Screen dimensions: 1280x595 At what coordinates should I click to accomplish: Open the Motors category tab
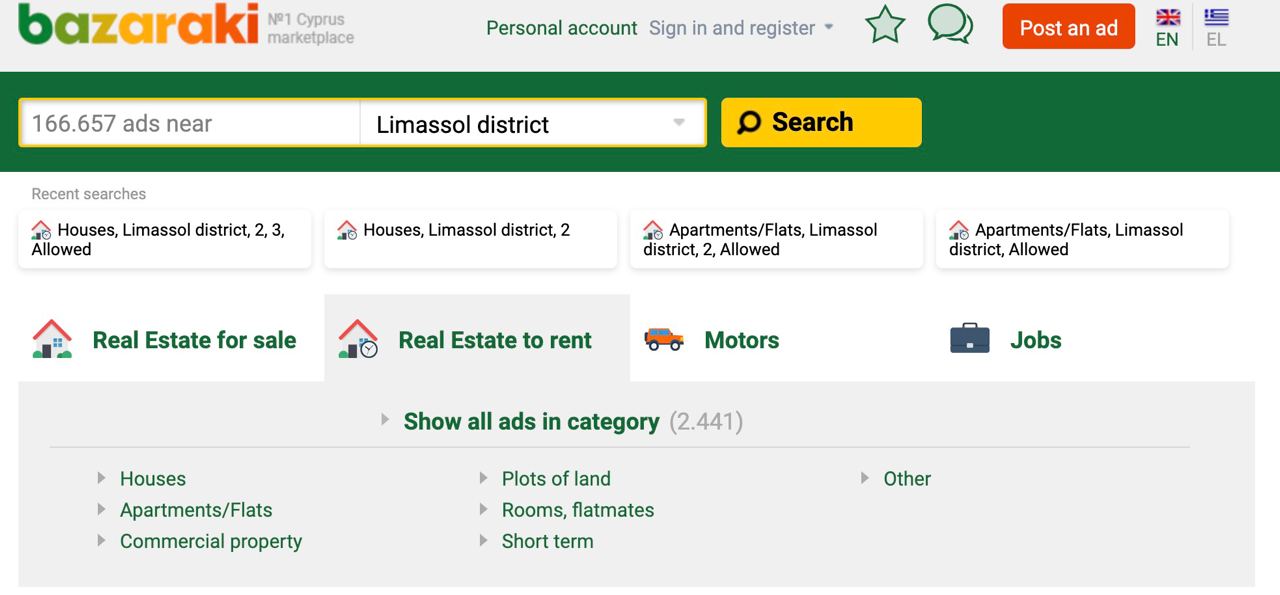click(741, 340)
